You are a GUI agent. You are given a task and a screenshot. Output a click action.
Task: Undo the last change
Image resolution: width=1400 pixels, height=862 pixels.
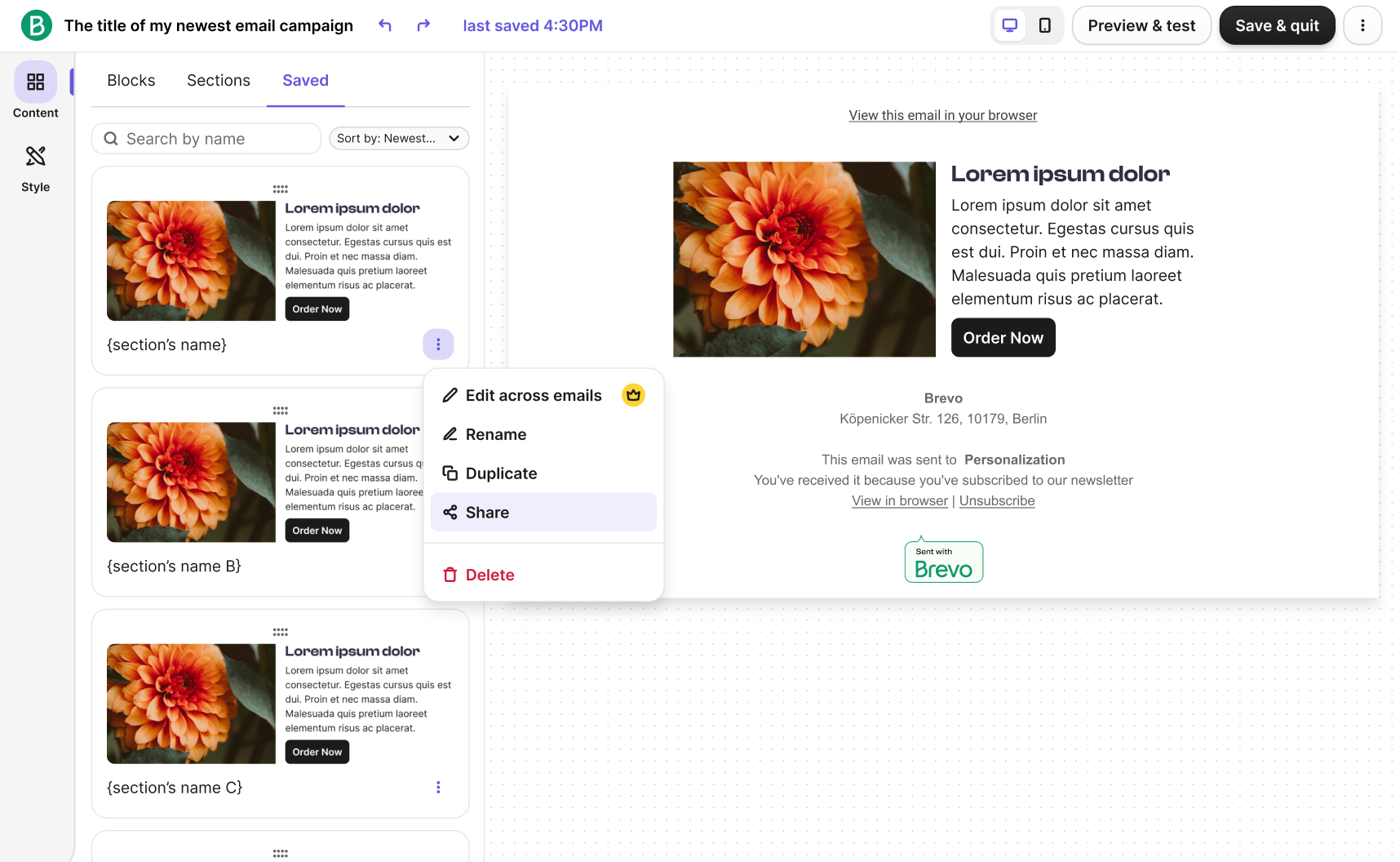click(x=385, y=25)
